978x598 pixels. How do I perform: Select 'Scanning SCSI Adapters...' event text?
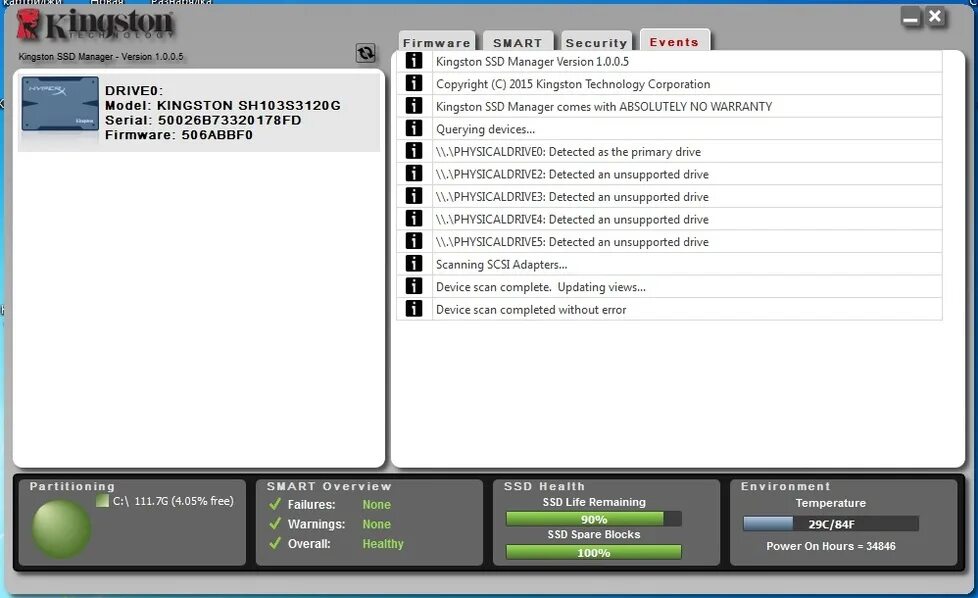[x=501, y=264]
